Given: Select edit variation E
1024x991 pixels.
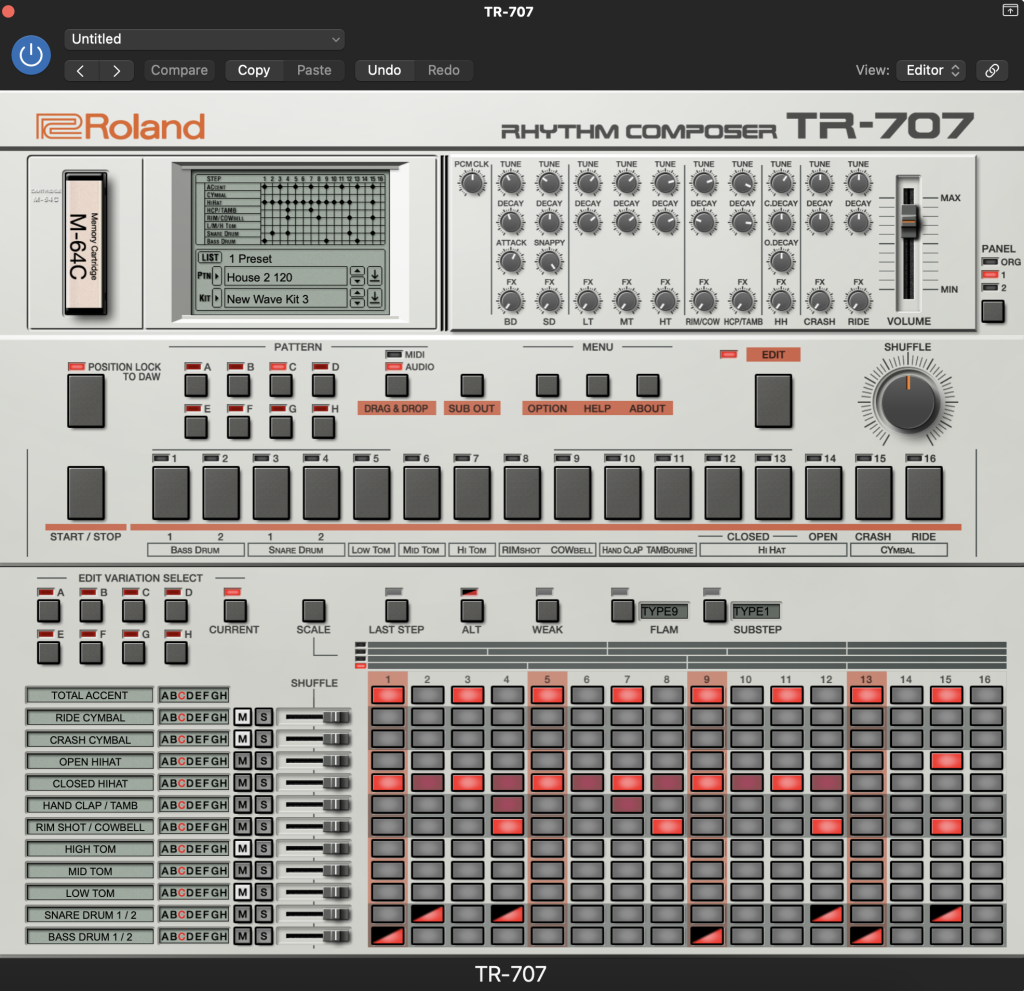Looking at the screenshot, I should 48,653.
